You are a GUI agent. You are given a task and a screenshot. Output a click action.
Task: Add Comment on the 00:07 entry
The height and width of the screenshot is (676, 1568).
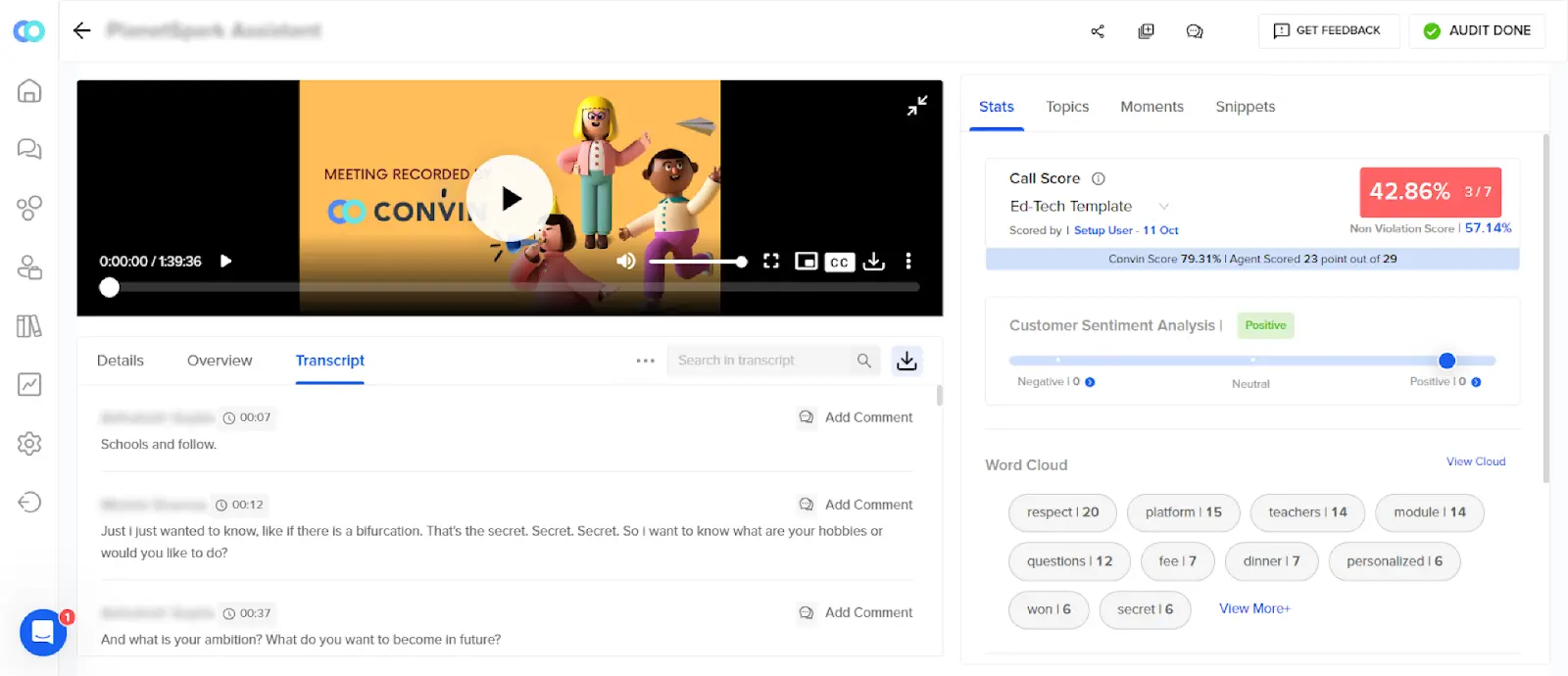point(856,417)
